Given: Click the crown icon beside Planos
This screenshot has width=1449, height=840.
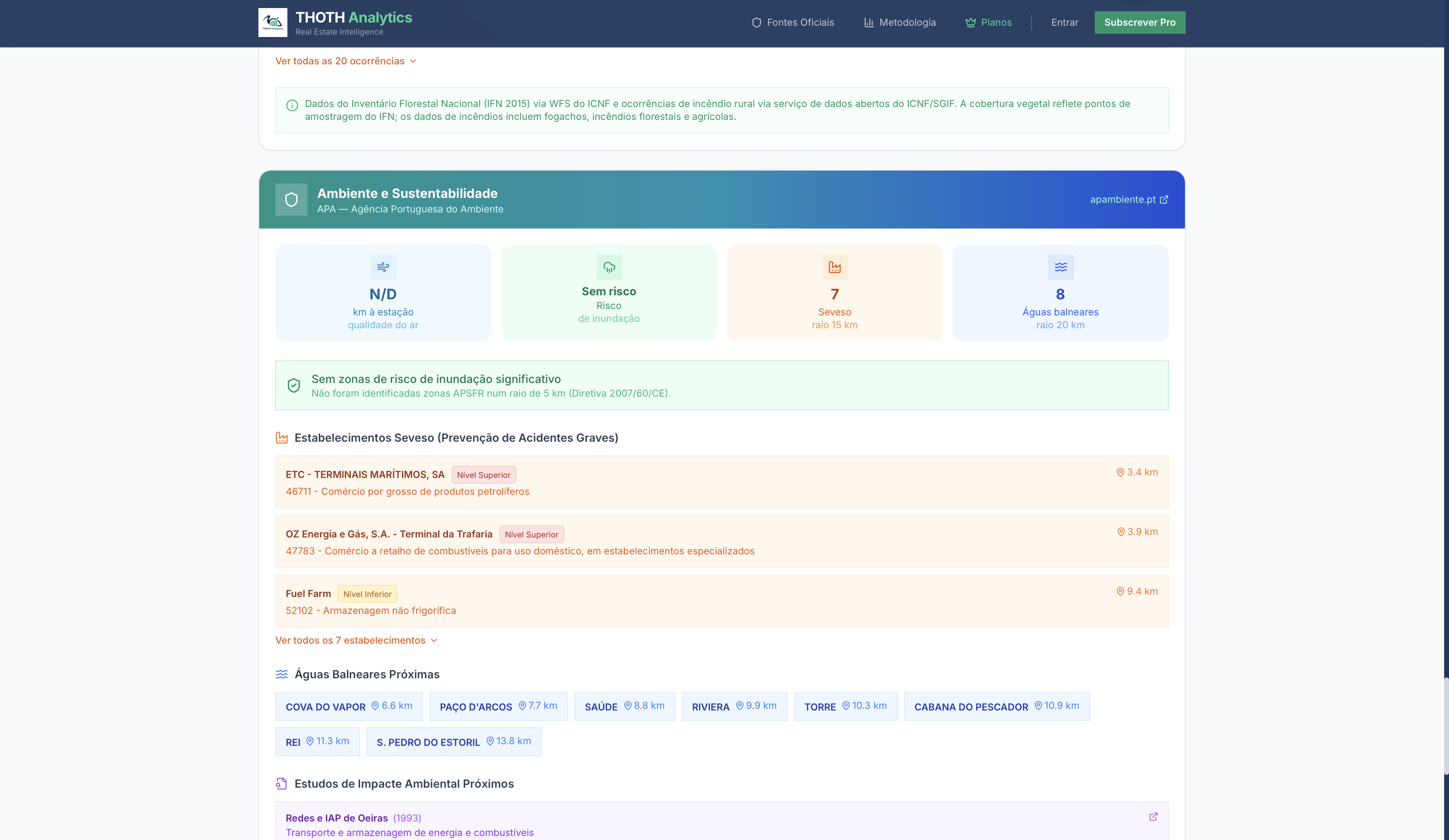Looking at the screenshot, I should pos(970,23).
